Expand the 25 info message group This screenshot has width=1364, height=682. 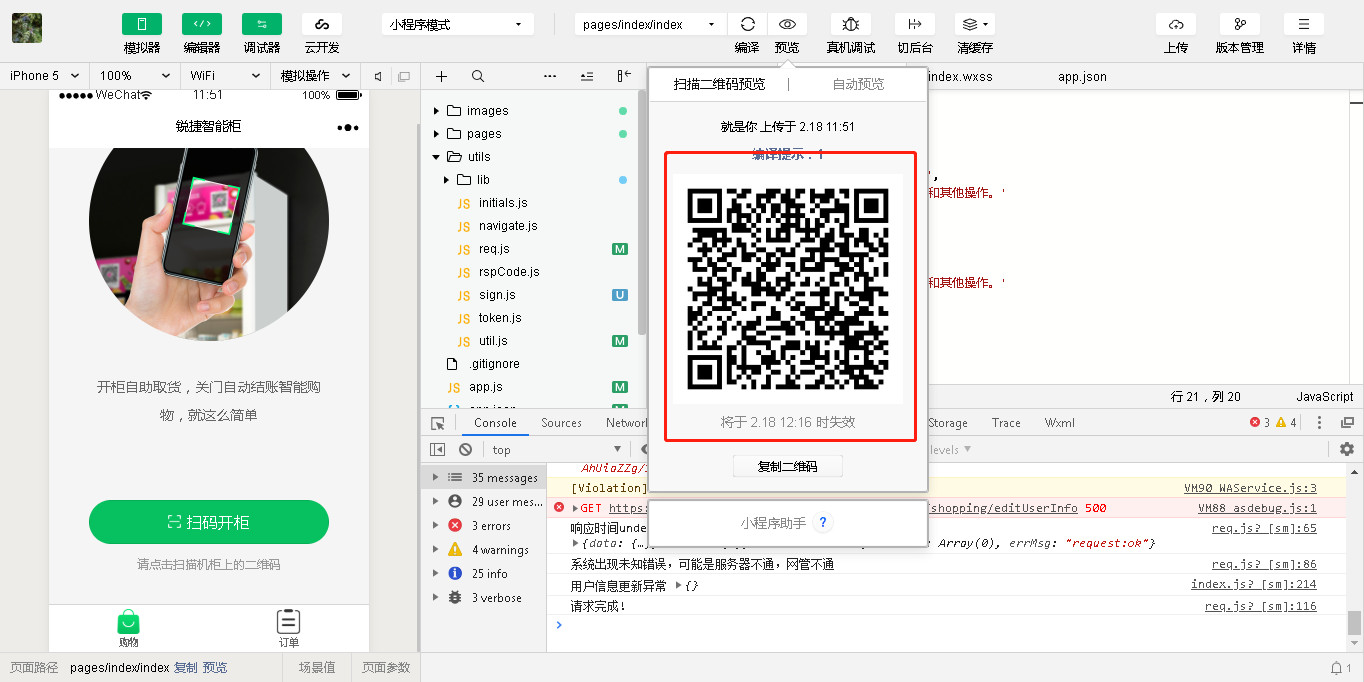pos(435,574)
